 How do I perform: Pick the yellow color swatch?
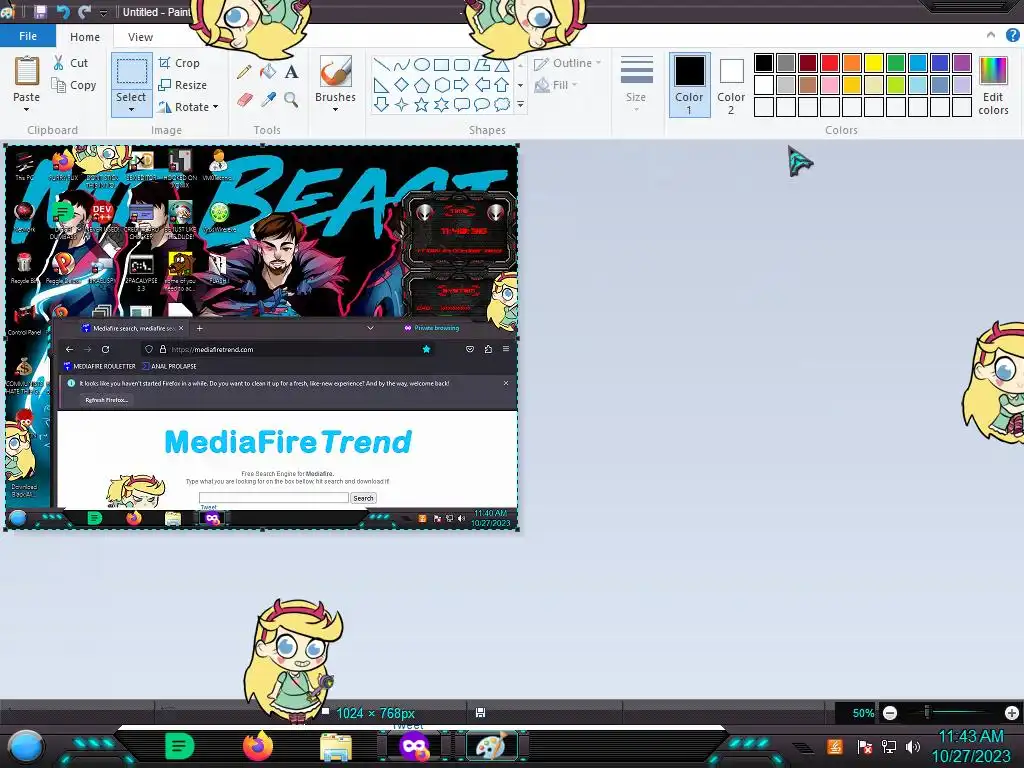[874, 63]
